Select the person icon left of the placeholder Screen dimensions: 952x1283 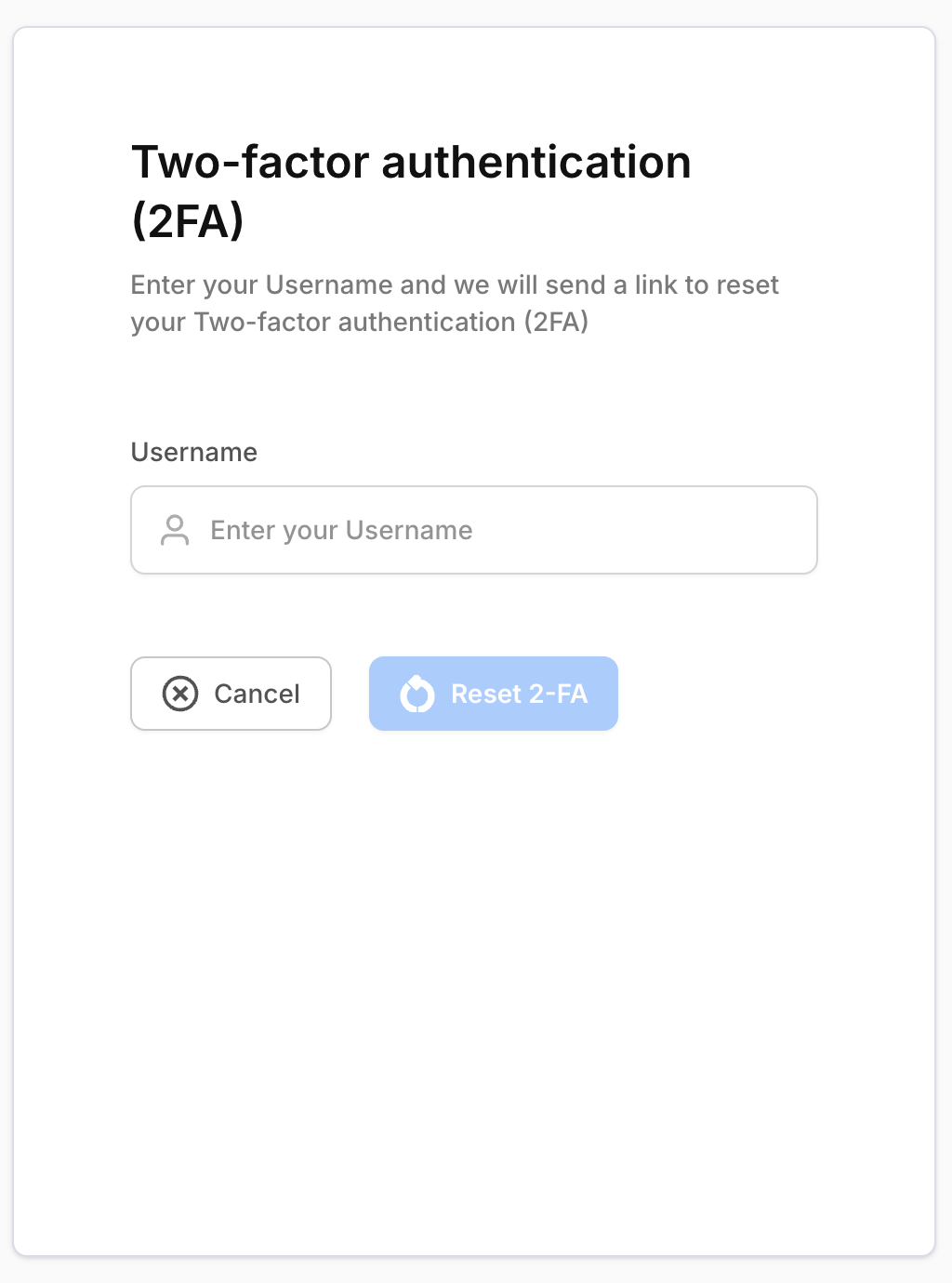tap(175, 530)
